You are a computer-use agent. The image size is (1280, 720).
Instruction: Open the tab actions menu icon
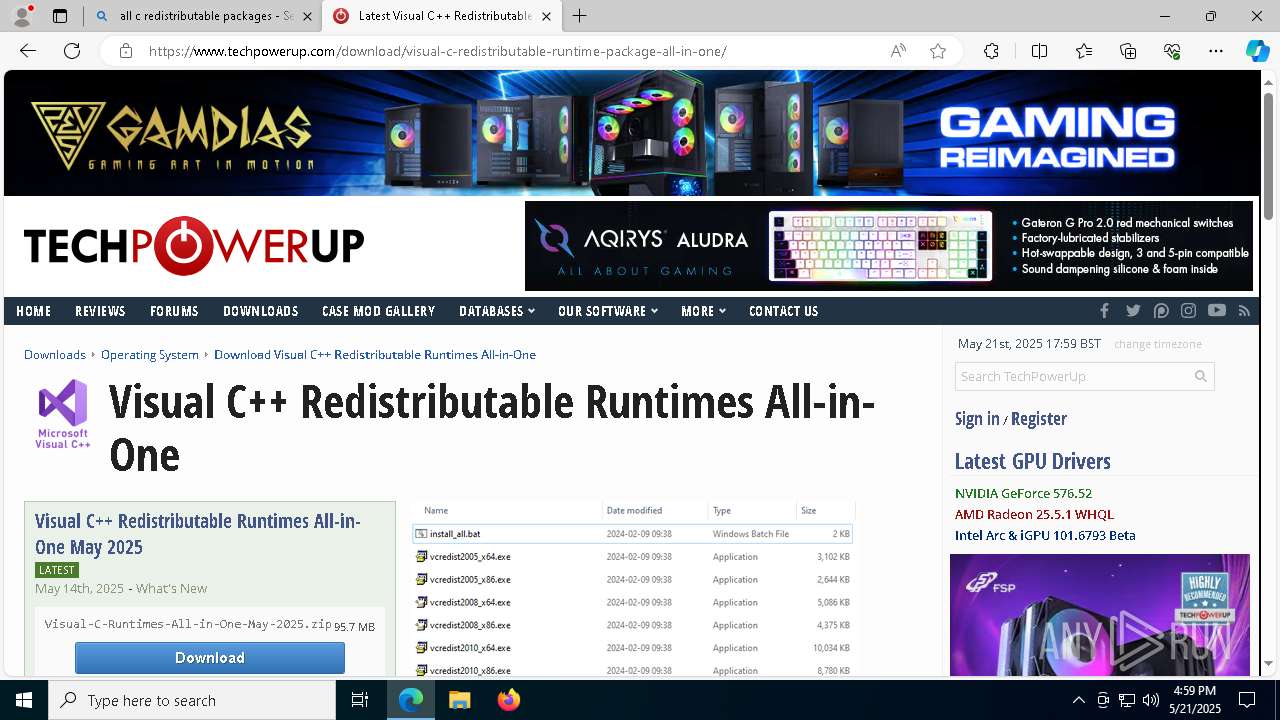60,16
